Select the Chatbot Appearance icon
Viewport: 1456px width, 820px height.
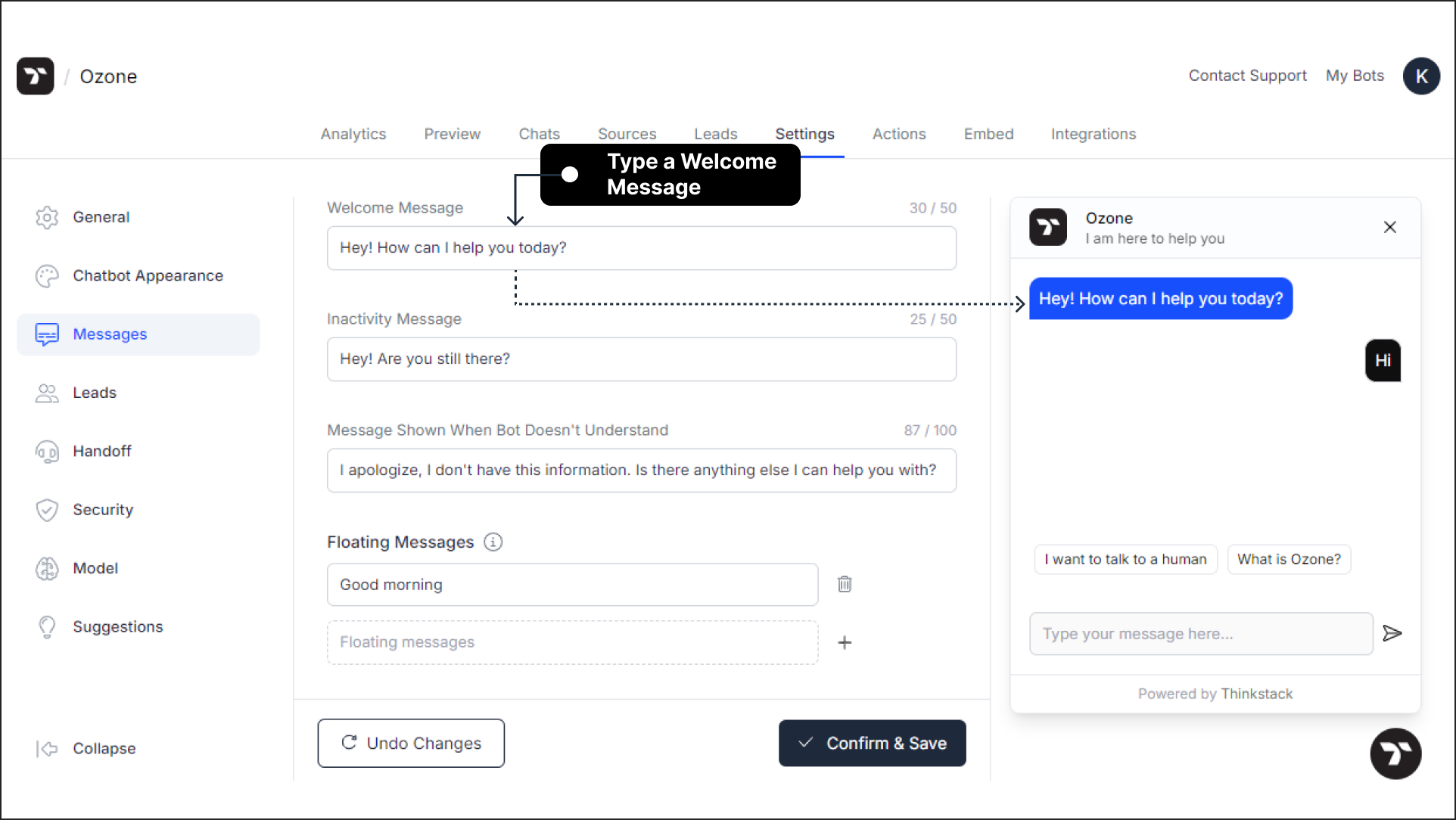tap(47, 275)
